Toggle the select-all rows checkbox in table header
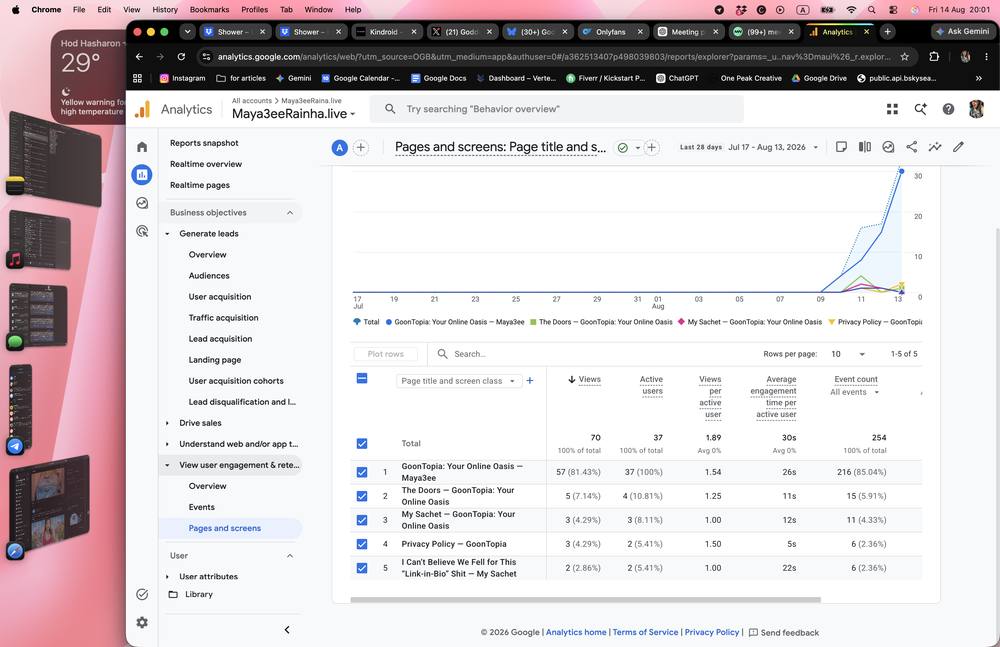Screen dimensions: 1000x647 pyautogui.click(x=362, y=378)
